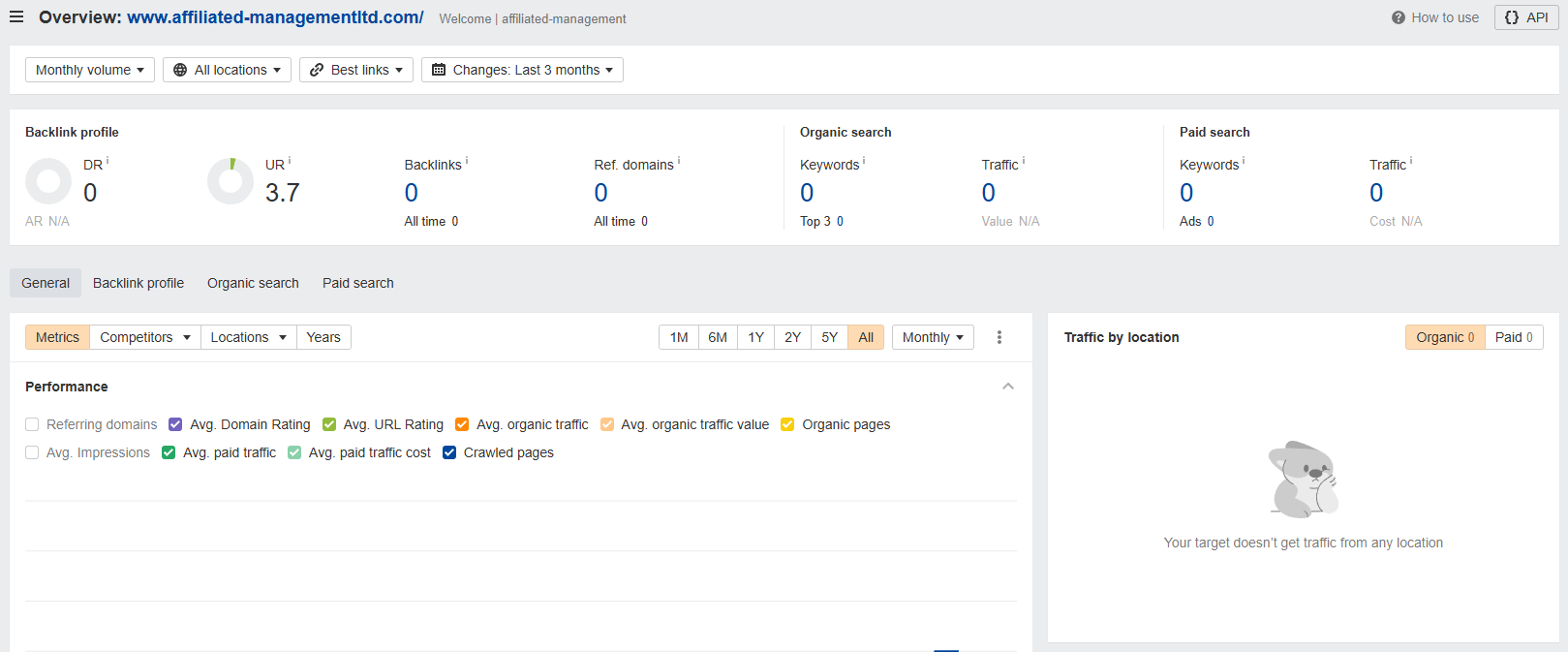Screen dimensions: 1568x652
Task: Toggle Avg. organic traffic value checkbox
Action: 607,424
